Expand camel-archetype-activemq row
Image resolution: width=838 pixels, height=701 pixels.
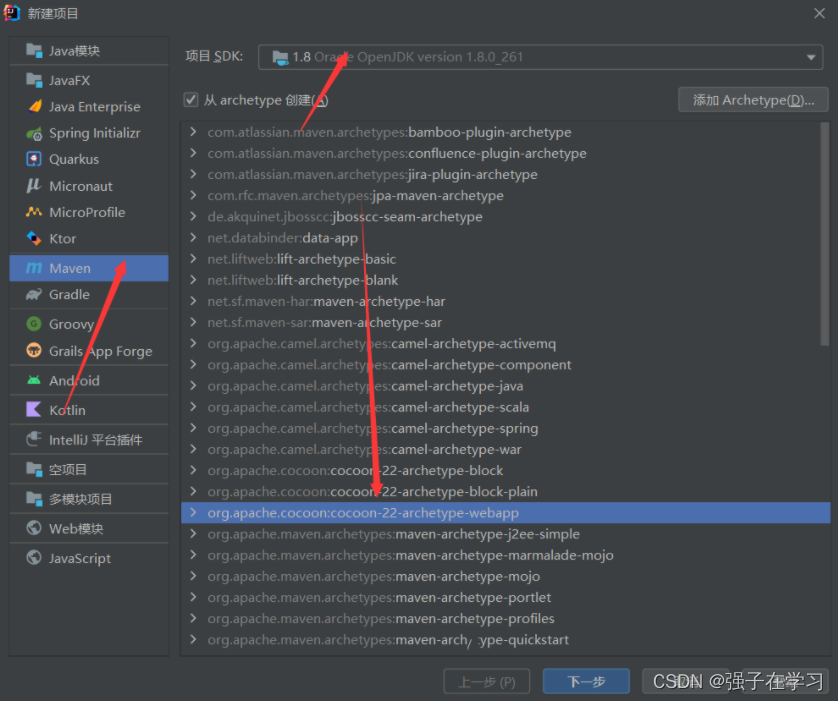(x=193, y=343)
